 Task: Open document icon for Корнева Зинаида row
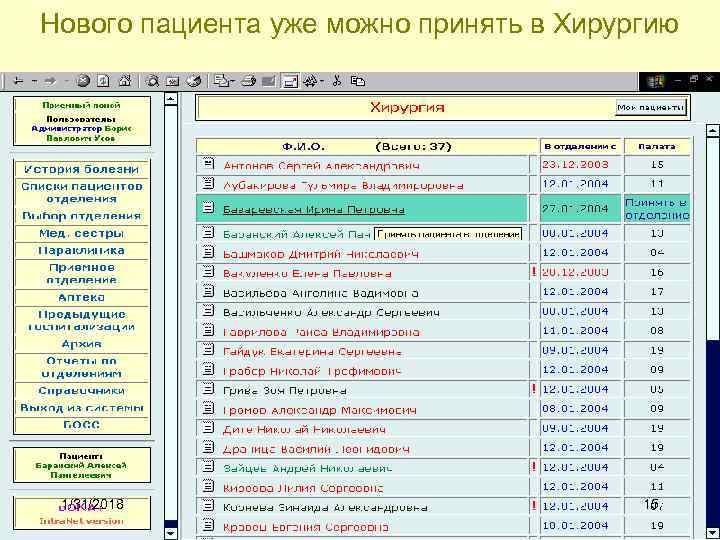208,506
